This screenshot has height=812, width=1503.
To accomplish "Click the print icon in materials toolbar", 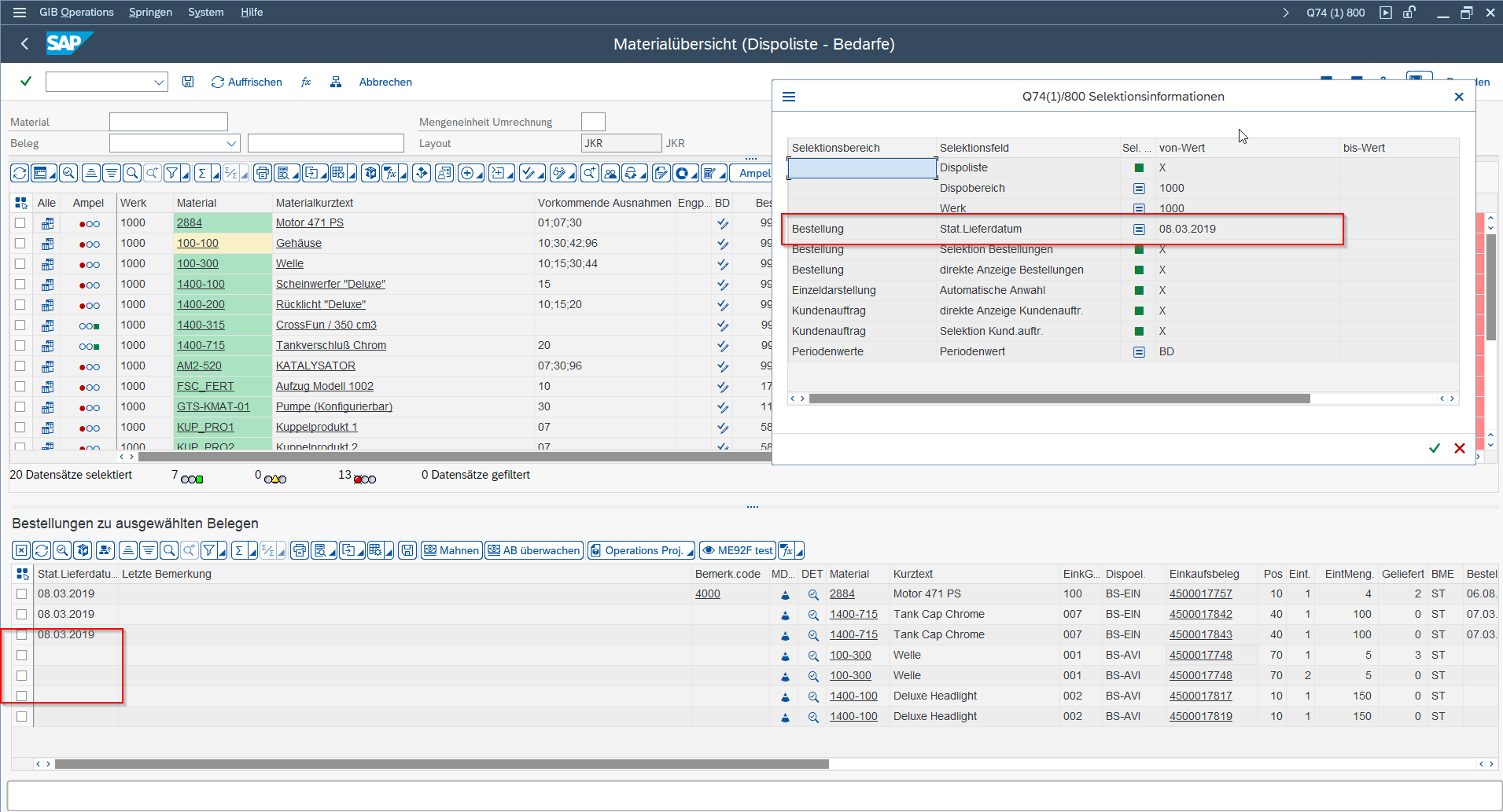I will coord(262,173).
